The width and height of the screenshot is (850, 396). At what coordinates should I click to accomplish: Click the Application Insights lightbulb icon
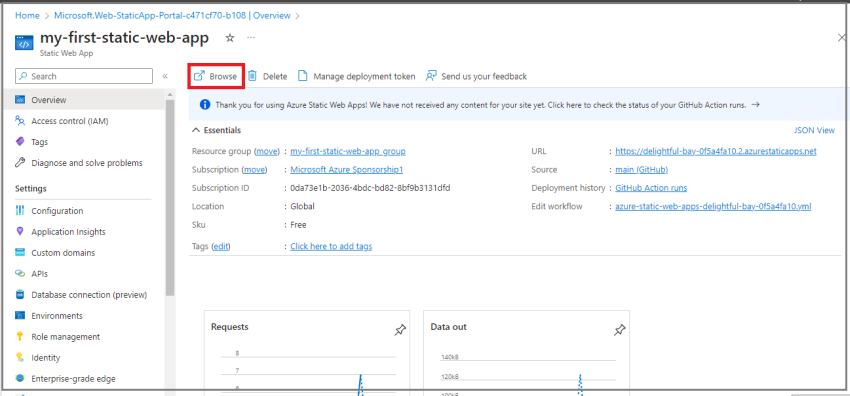20,232
